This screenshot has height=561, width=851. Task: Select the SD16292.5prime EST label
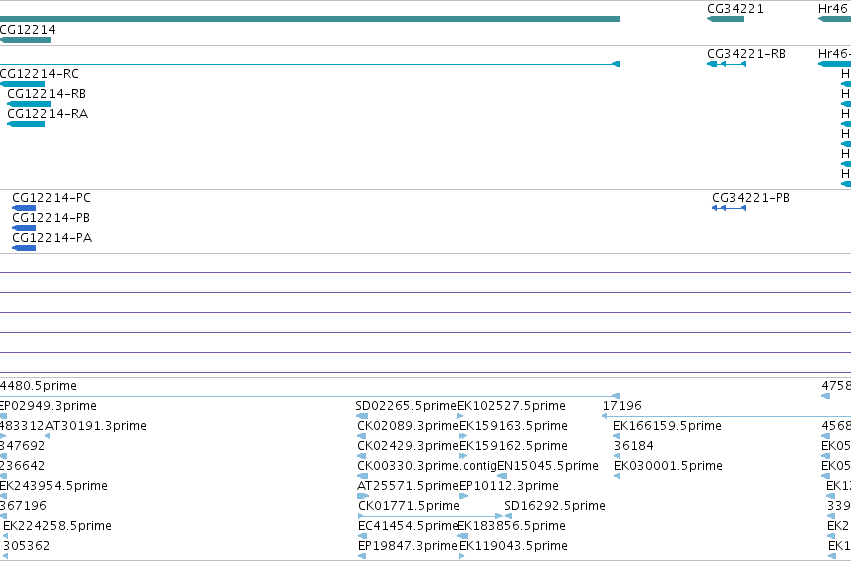(555, 506)
